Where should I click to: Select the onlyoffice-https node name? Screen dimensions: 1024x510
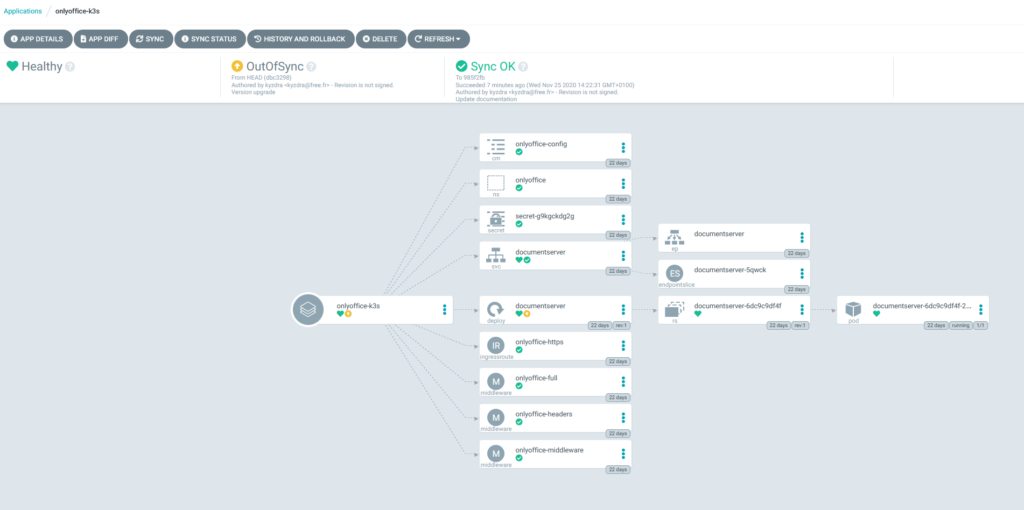point(539,341)
